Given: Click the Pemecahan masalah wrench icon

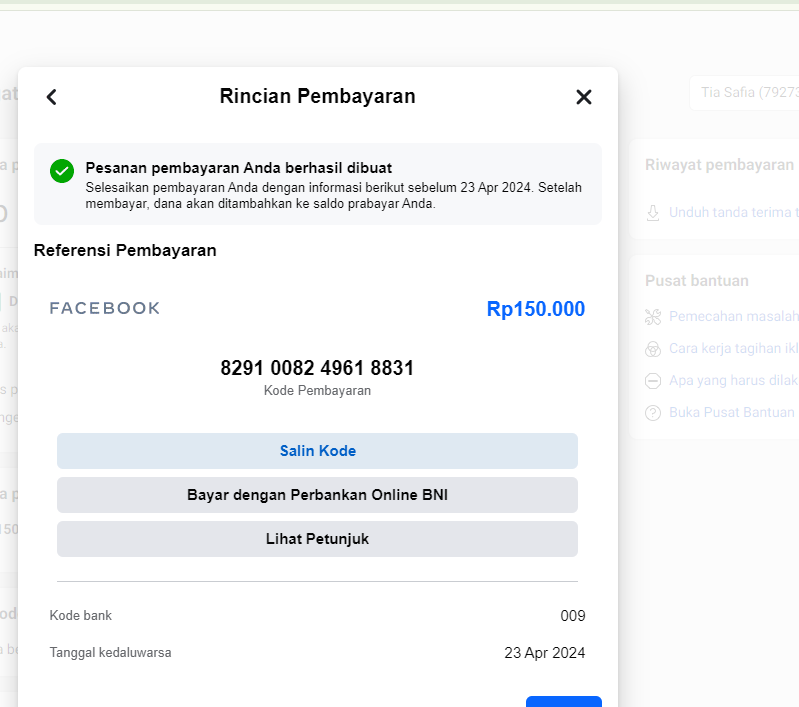Looking at the screenshot, I should (x=653, y=317).
